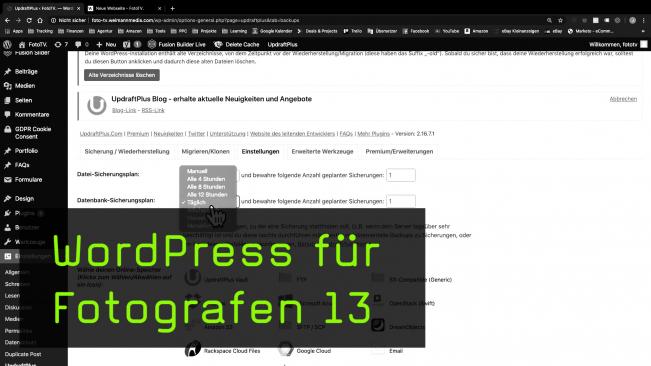Open browser home page icon

tap(40, 20)
